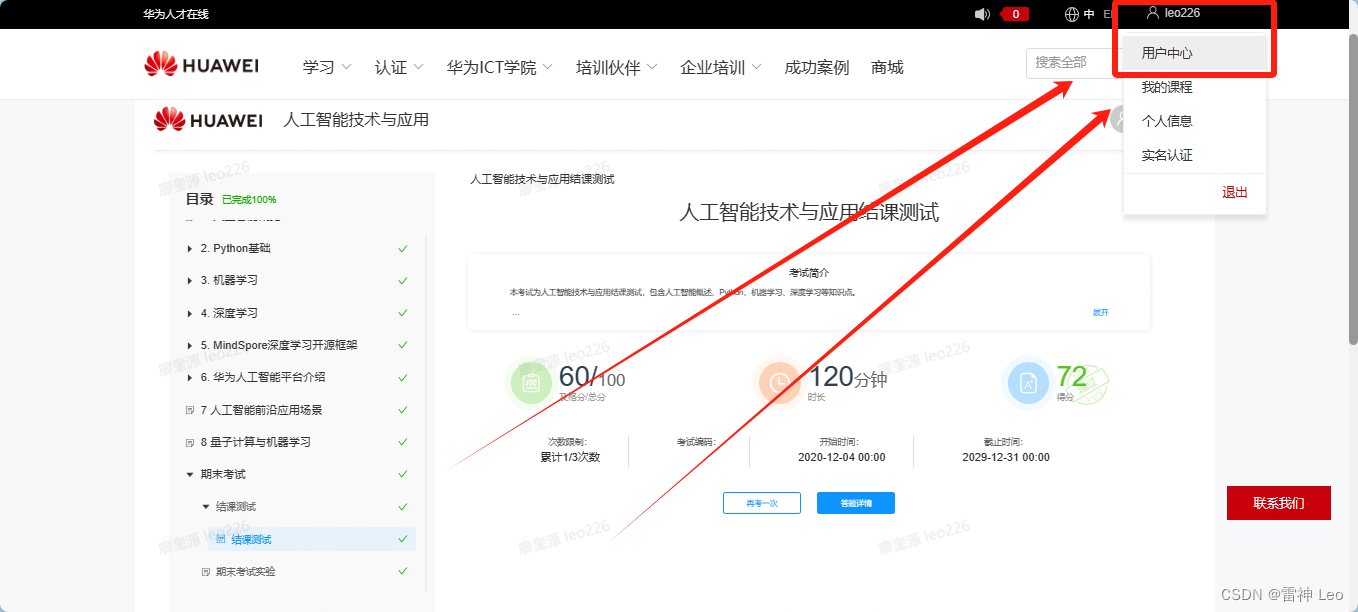Choose 退出 to log out
Screen dimensions: 1358x612
pos(1234,192)
